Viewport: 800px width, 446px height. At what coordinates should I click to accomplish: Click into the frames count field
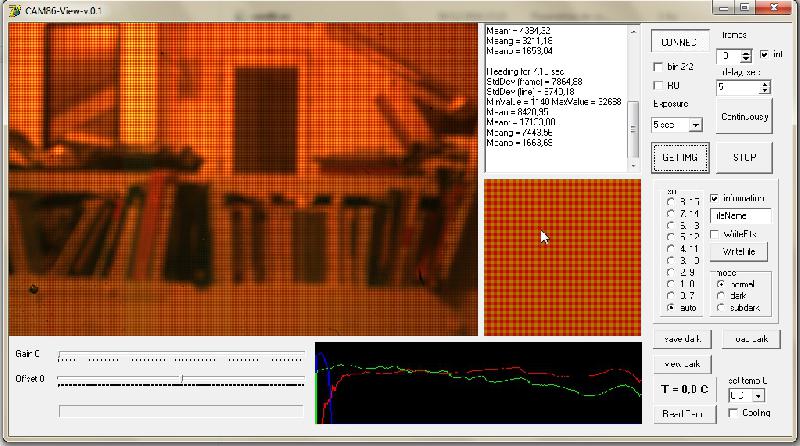coord(729,56)
